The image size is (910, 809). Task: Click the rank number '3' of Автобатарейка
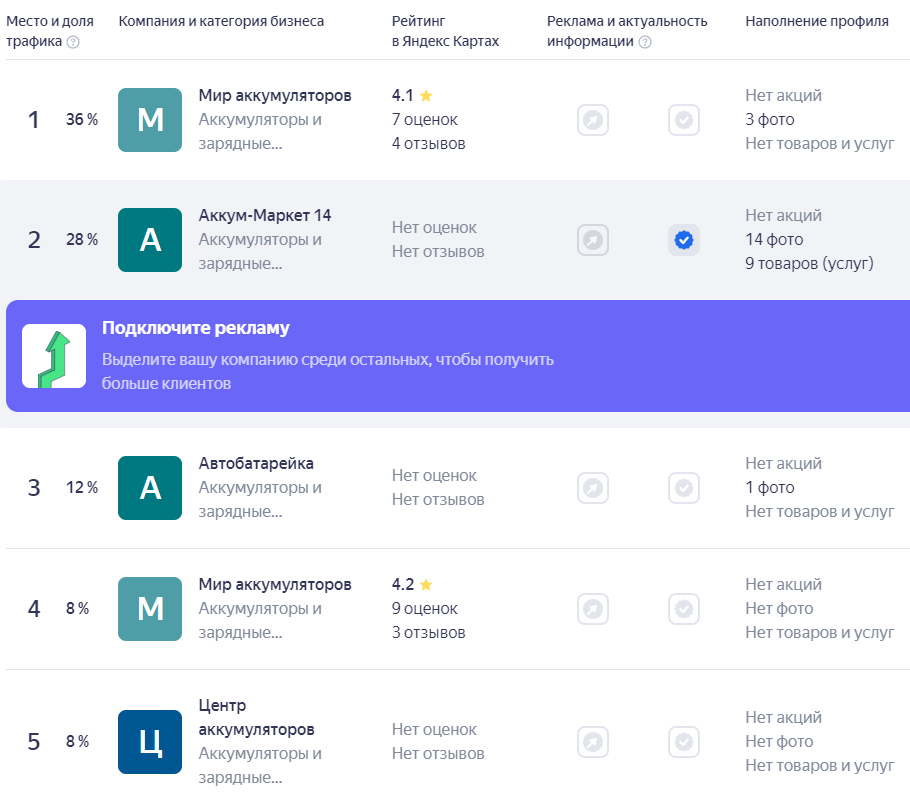[x=34, y=488]
